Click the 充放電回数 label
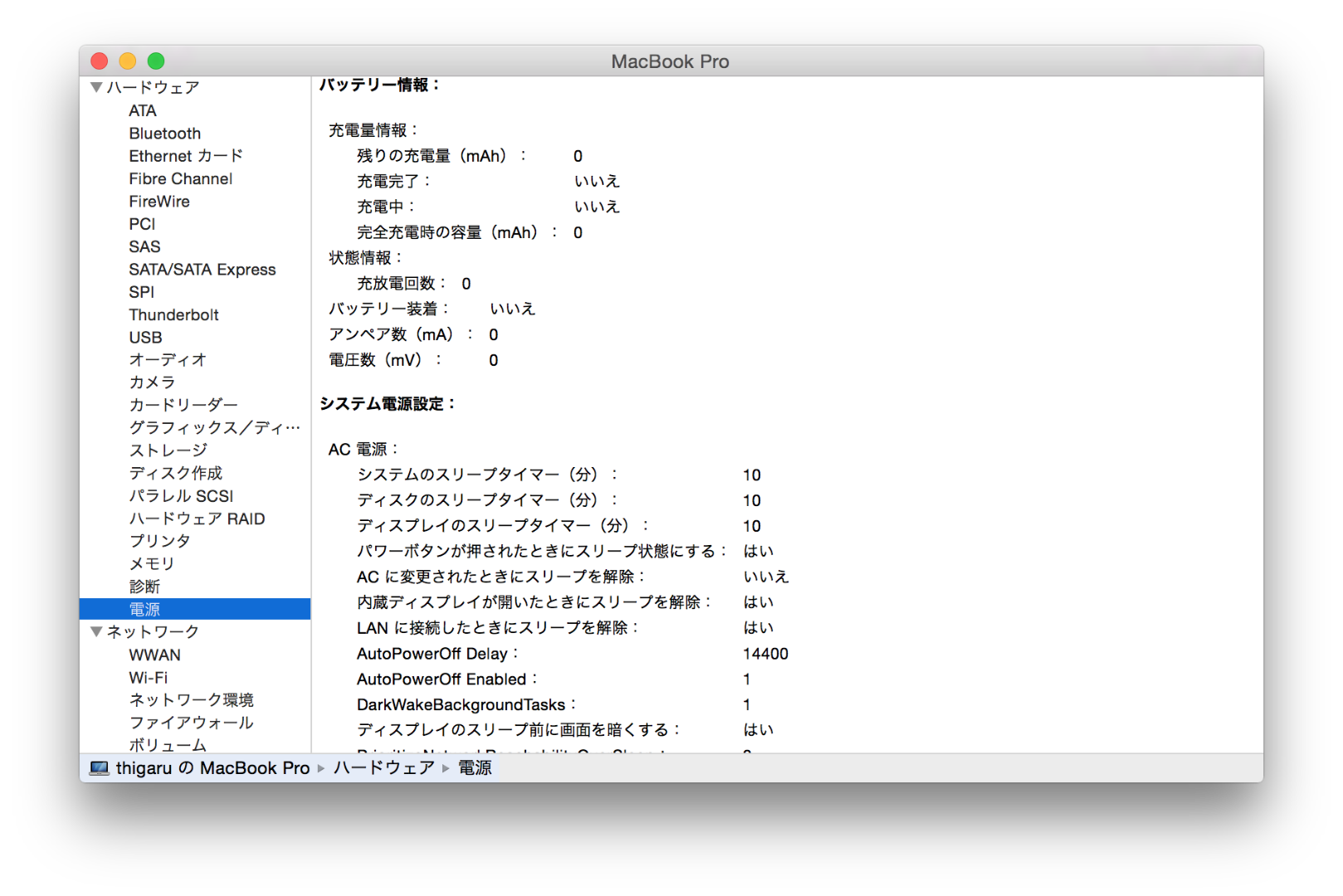Image resolution: width=1343 pixels, height=896 pixels. 402,284
